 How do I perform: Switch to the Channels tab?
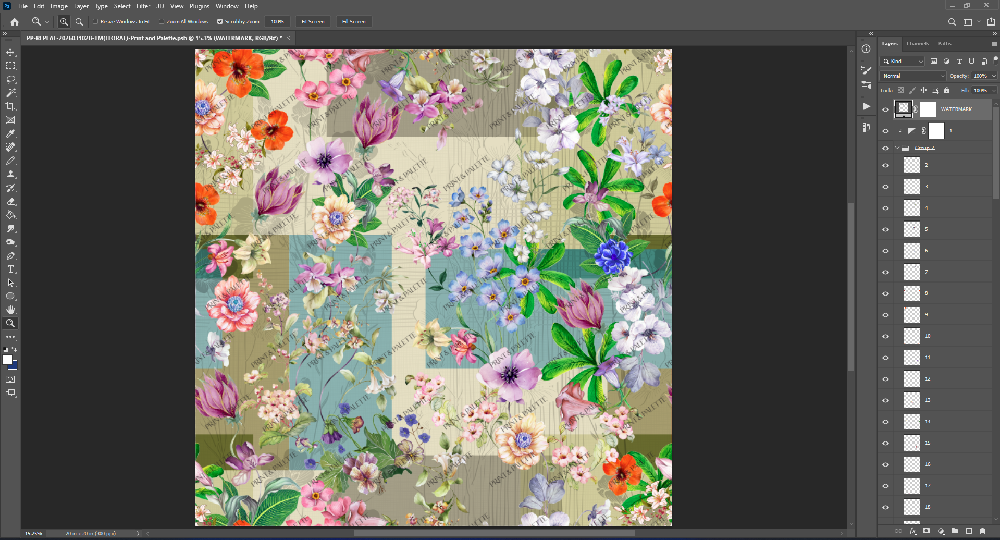tap(917, 44)
